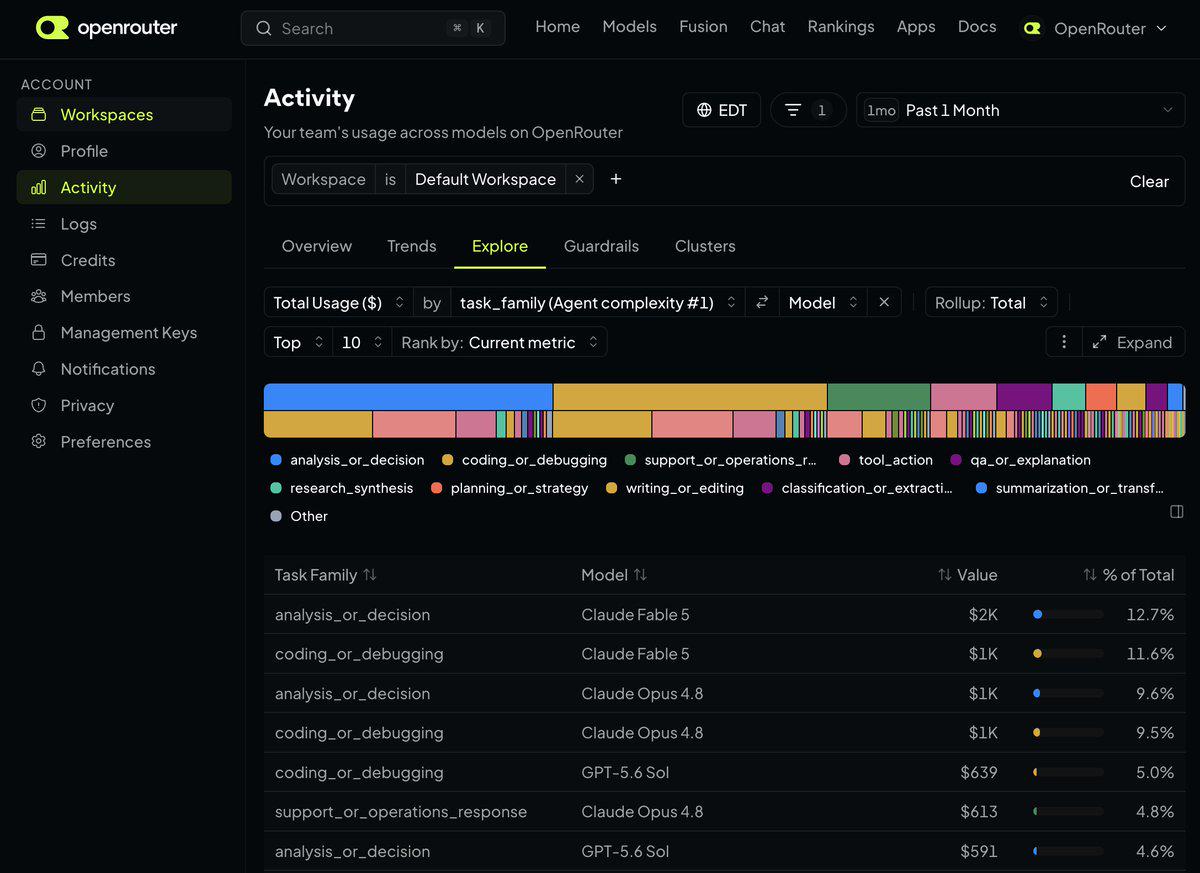The width and height of the screenshot is (1200, 873).
Task: Open the Past 1 Month range dropdown
Action: pyautogui.click(x=1021, y=110)
